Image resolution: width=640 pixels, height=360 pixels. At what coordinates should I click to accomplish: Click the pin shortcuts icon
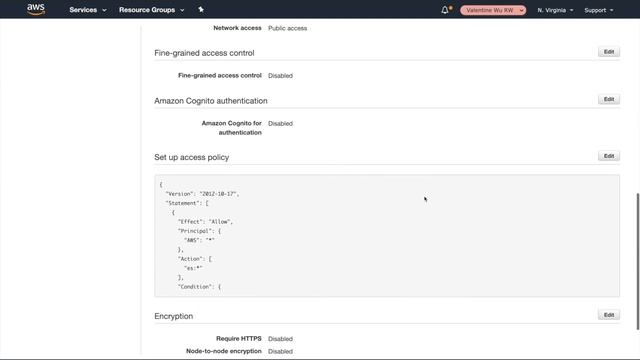pyautogui.click(x=201, y=9)
